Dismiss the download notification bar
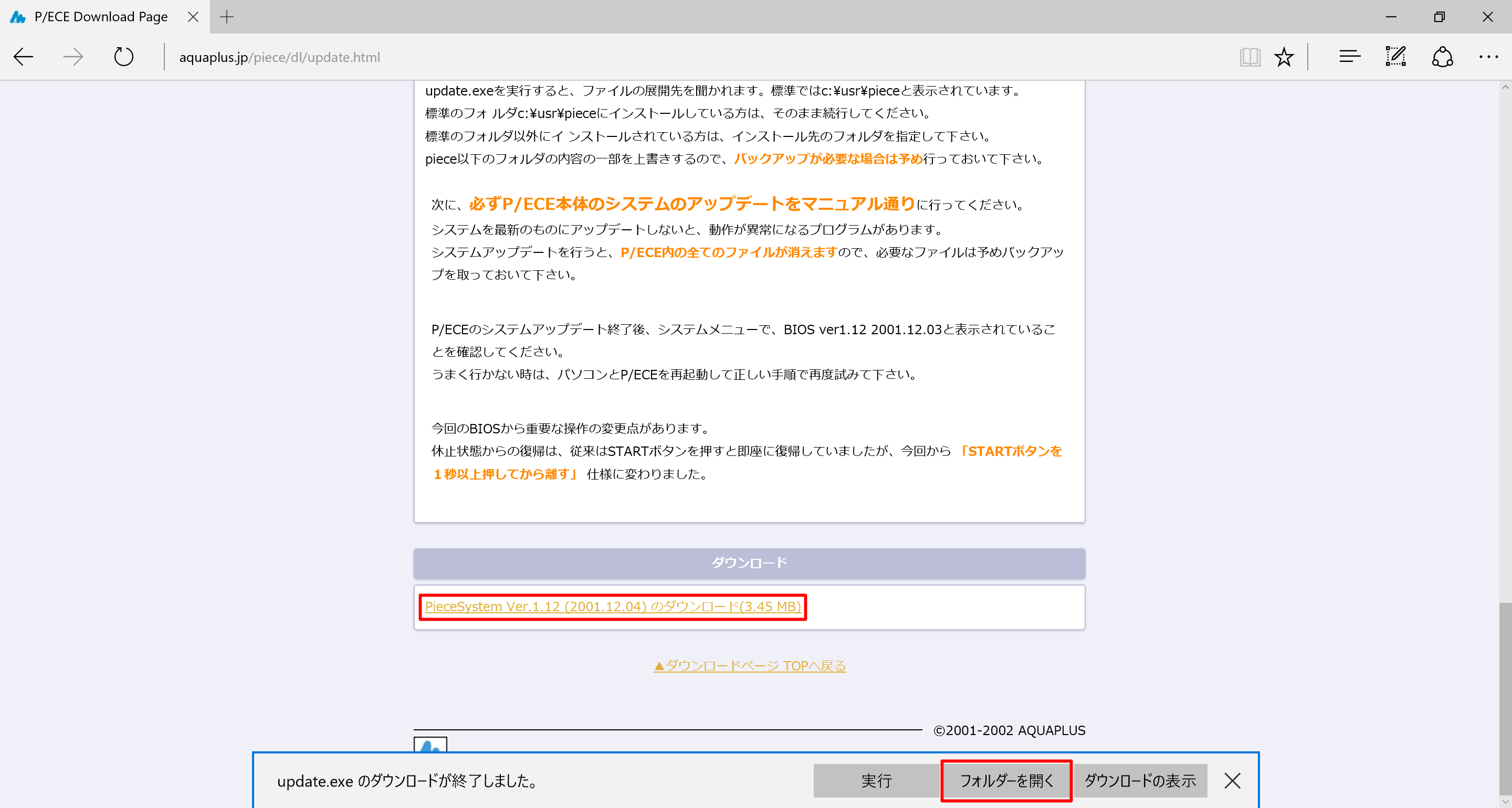 (x=1233, y=780)
